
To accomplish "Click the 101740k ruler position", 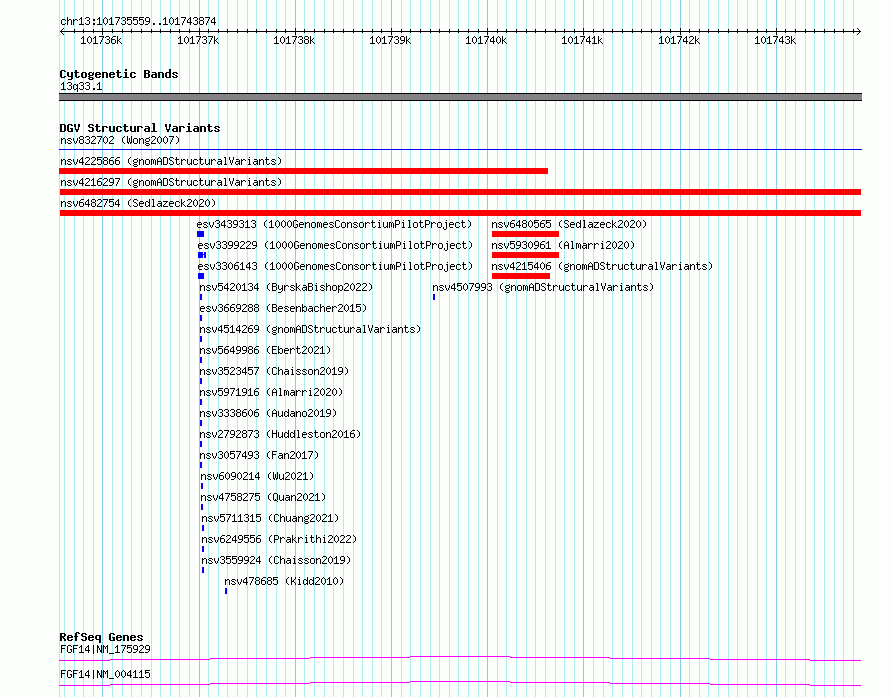I will click(x=486, y=40).
